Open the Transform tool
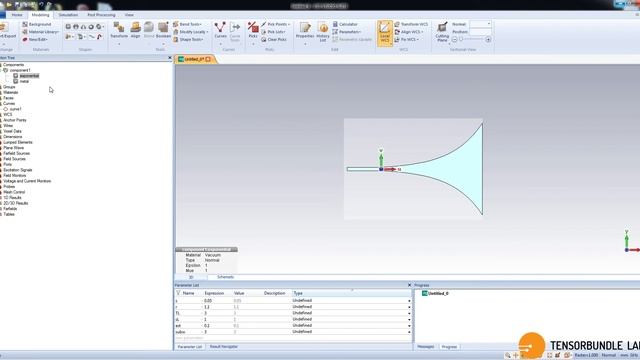640x360 pixels. click(x=119, y=30)
